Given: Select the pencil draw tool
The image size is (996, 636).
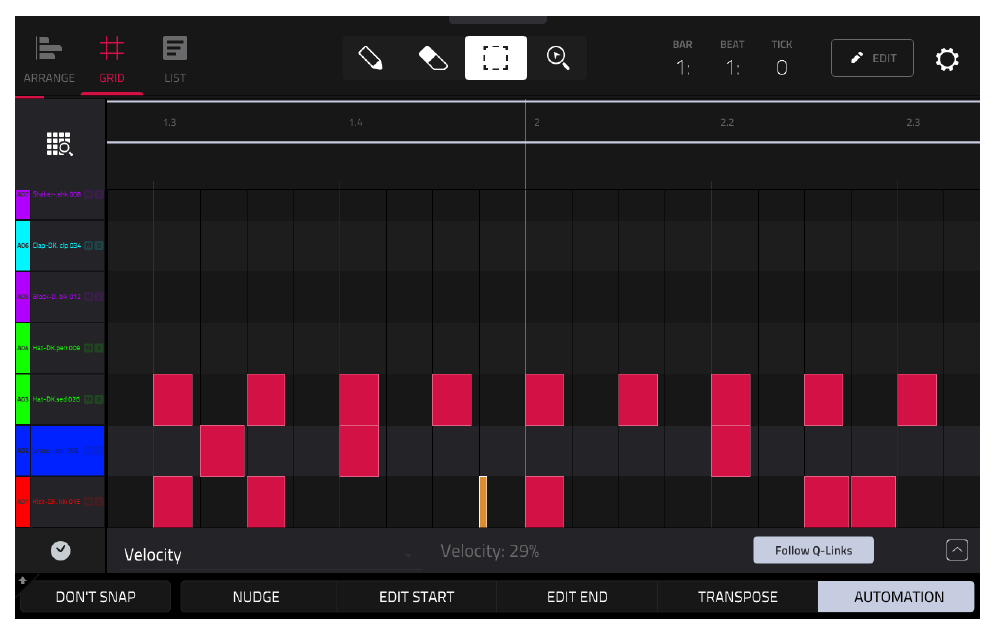Looking at the screenshot, I should click(x=370, y=58).
